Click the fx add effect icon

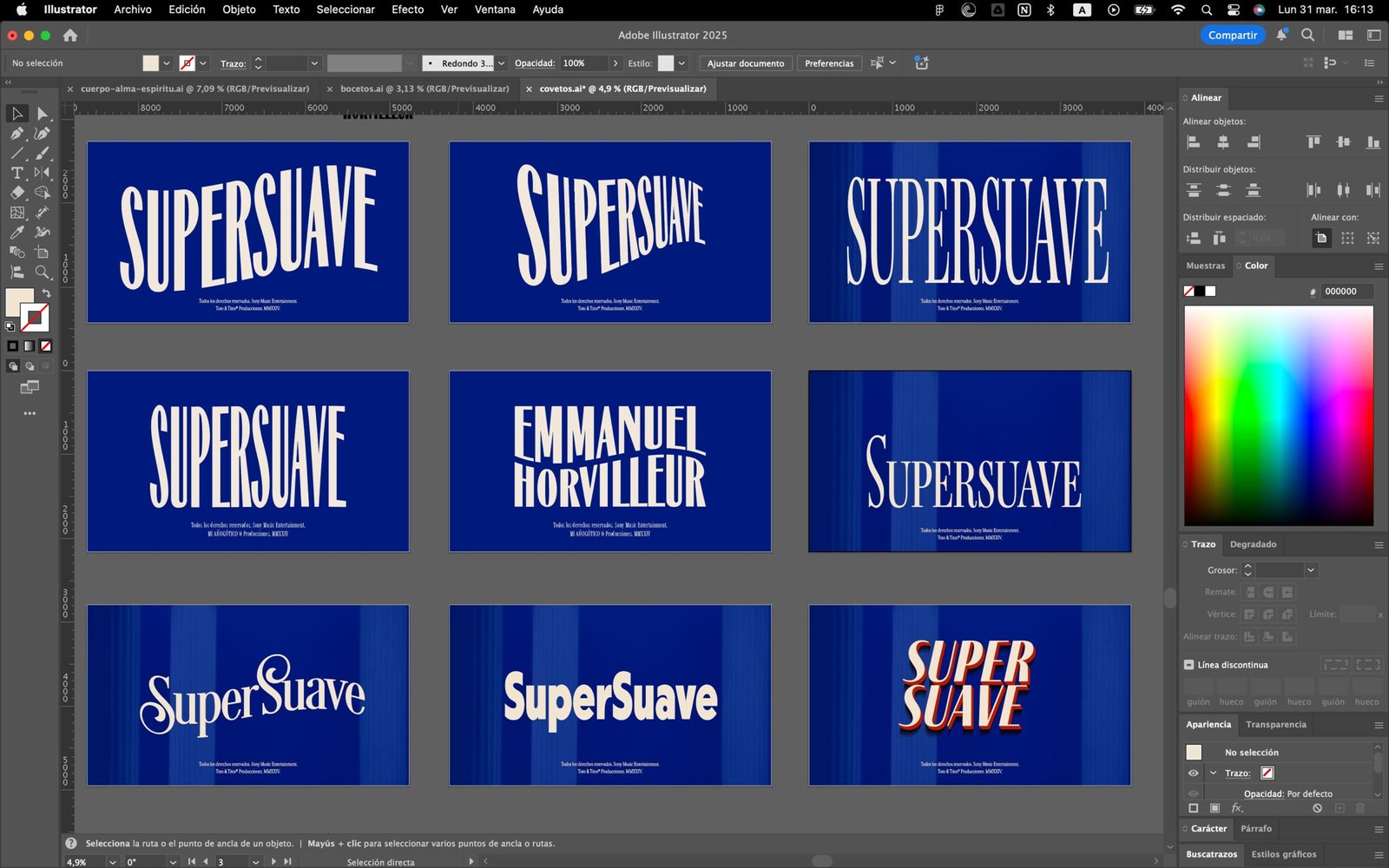pos(1237,808)
